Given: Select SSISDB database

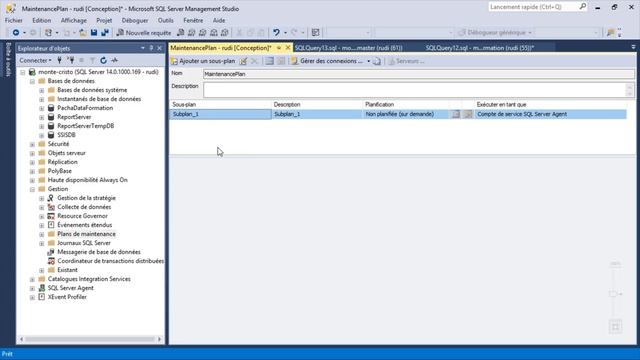Looking at the screenshot, I should (x=66, y=135).
